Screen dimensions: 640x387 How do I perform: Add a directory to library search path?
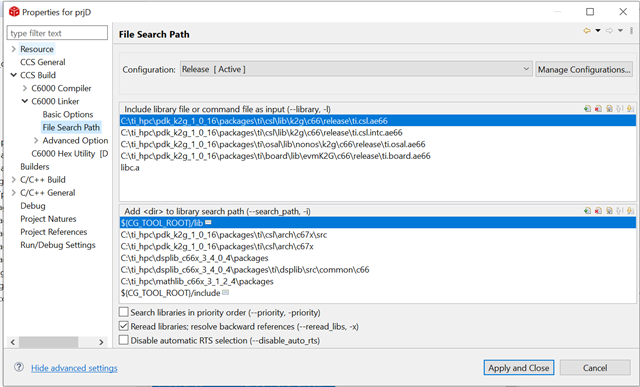tap(587, 211)
